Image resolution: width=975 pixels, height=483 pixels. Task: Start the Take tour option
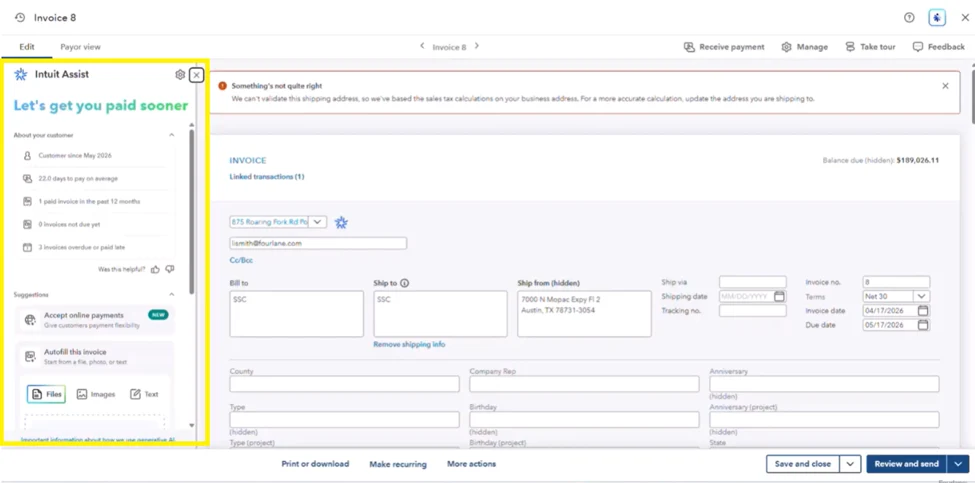[x=870, y=47]
